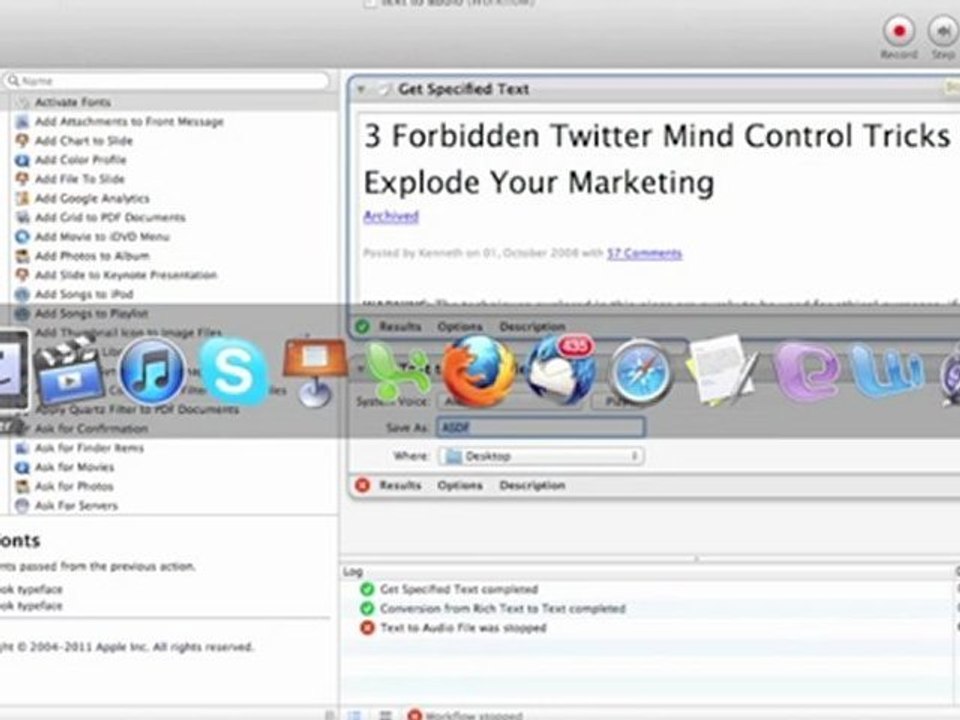The width and height of the screenshot is (960, 720).
Task: Click the icon beside Add Songs to iPod
Action: click(x=22, y=294)
